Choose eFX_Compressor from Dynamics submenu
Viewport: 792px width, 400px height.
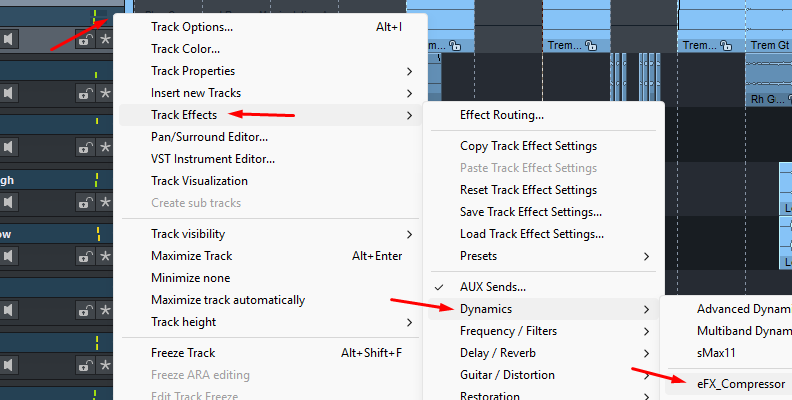tap(740, 383)
